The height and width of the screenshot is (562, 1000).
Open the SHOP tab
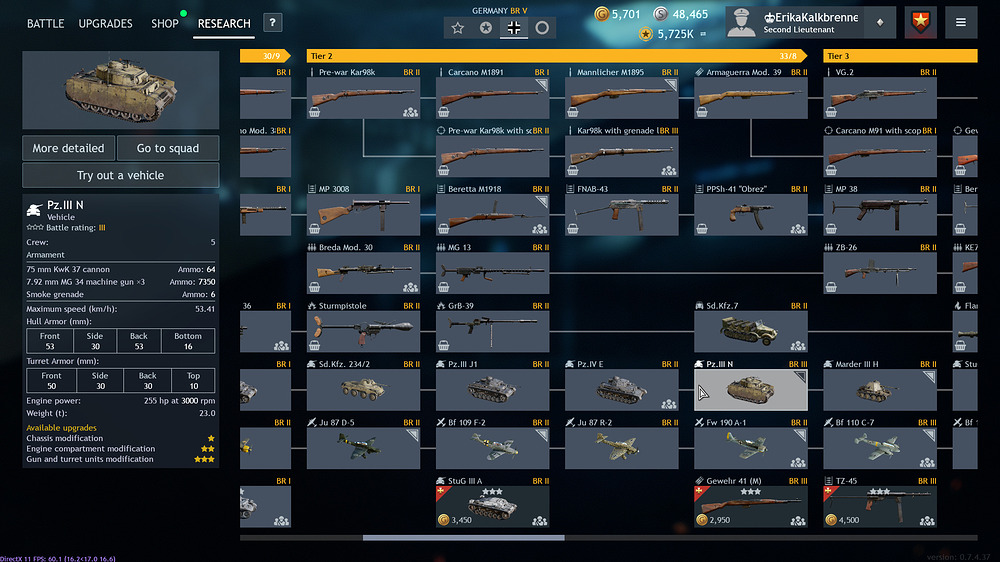(165, 24)
